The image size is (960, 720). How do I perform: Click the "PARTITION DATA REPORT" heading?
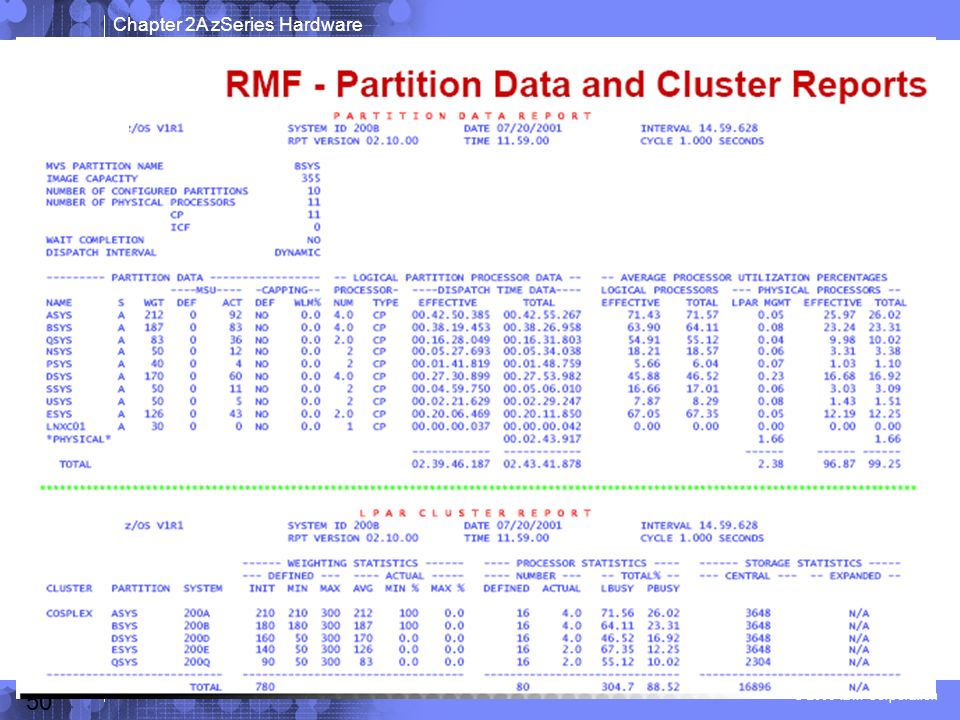462,116
